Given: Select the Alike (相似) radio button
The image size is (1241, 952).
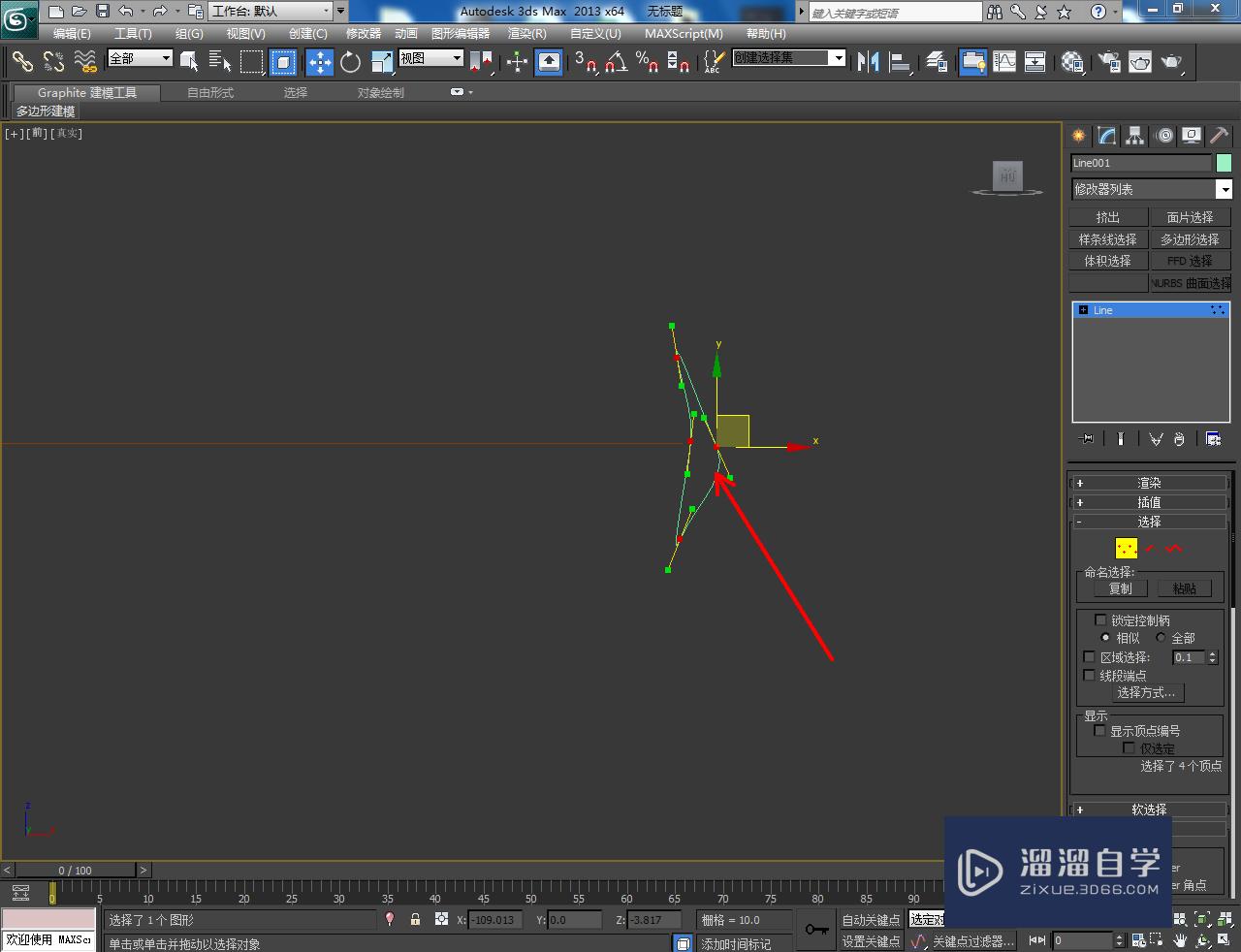Looking at the screenshot, I should point(1105,637).
